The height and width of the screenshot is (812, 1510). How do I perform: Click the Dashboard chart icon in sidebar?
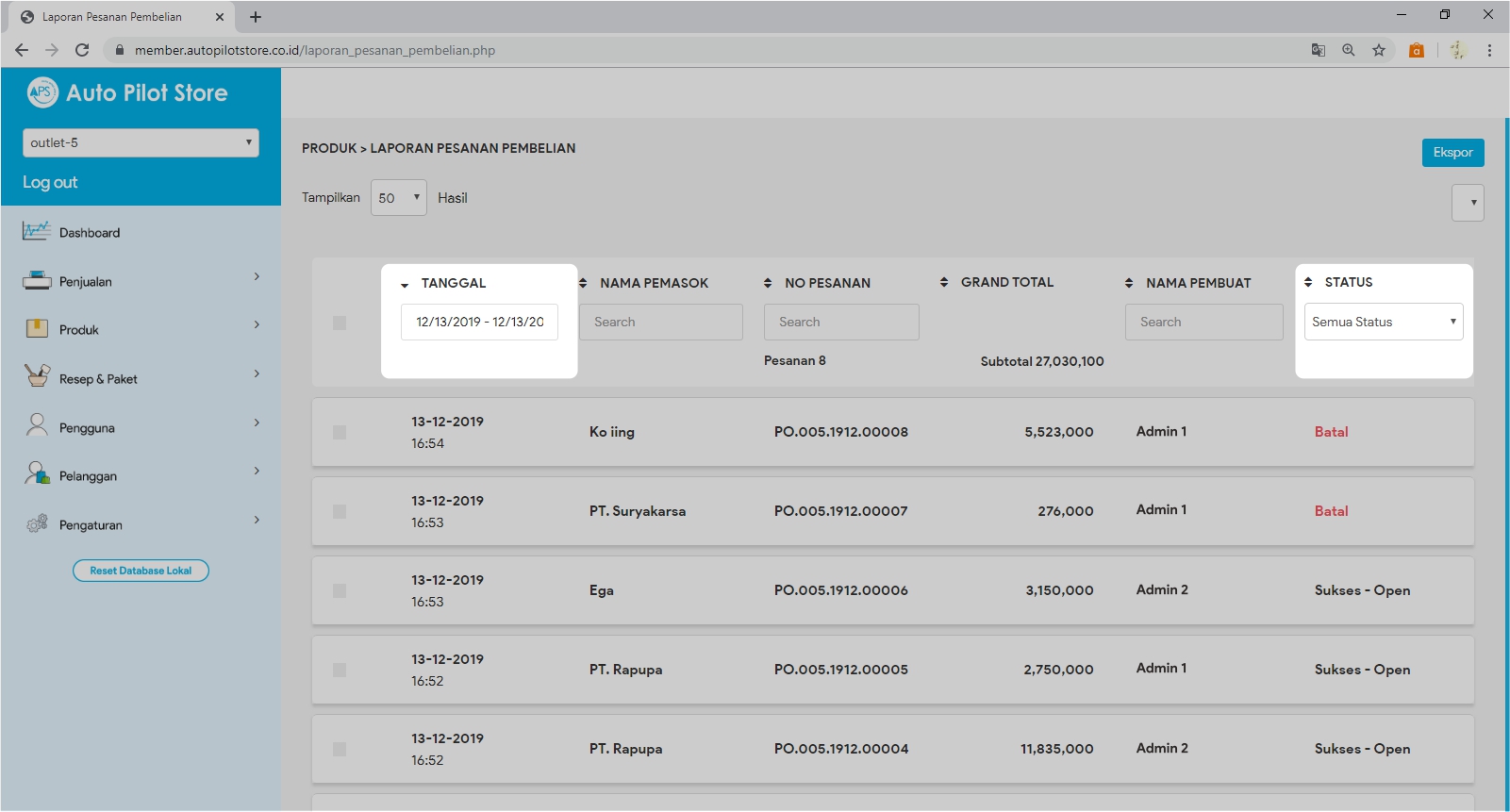(37, 231)
